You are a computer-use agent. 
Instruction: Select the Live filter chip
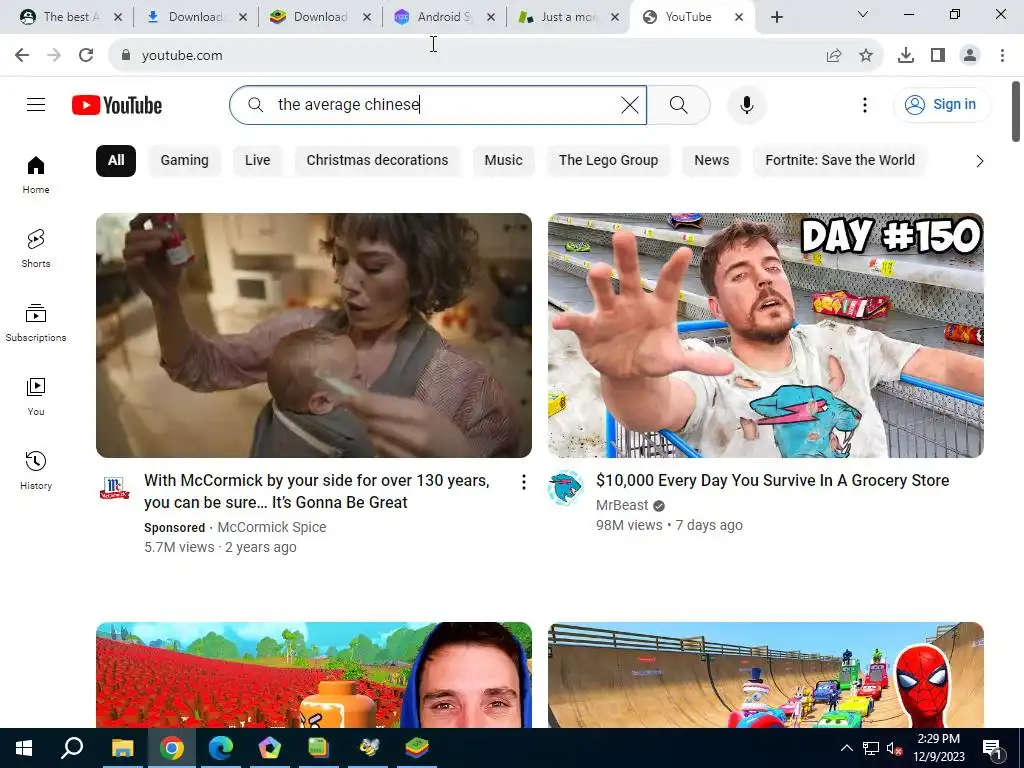click(257, 161)
